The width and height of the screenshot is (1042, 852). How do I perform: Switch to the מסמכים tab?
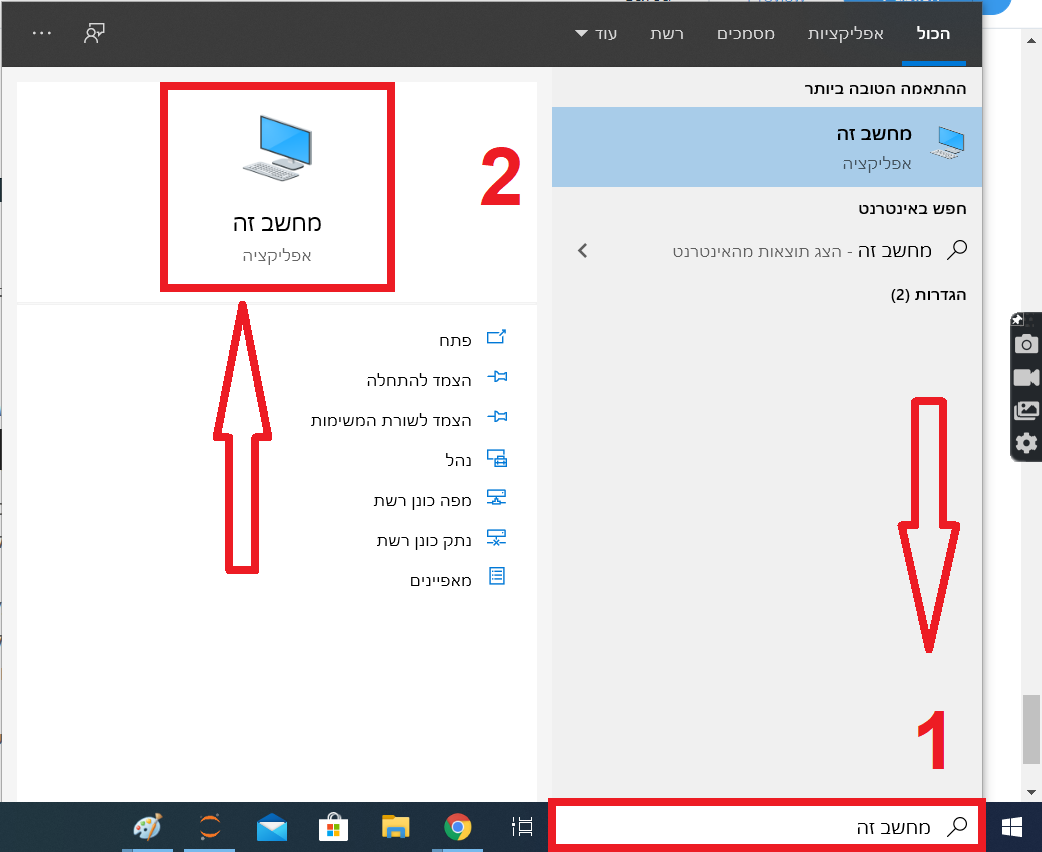pyautogui.click(x=746, y=33)
